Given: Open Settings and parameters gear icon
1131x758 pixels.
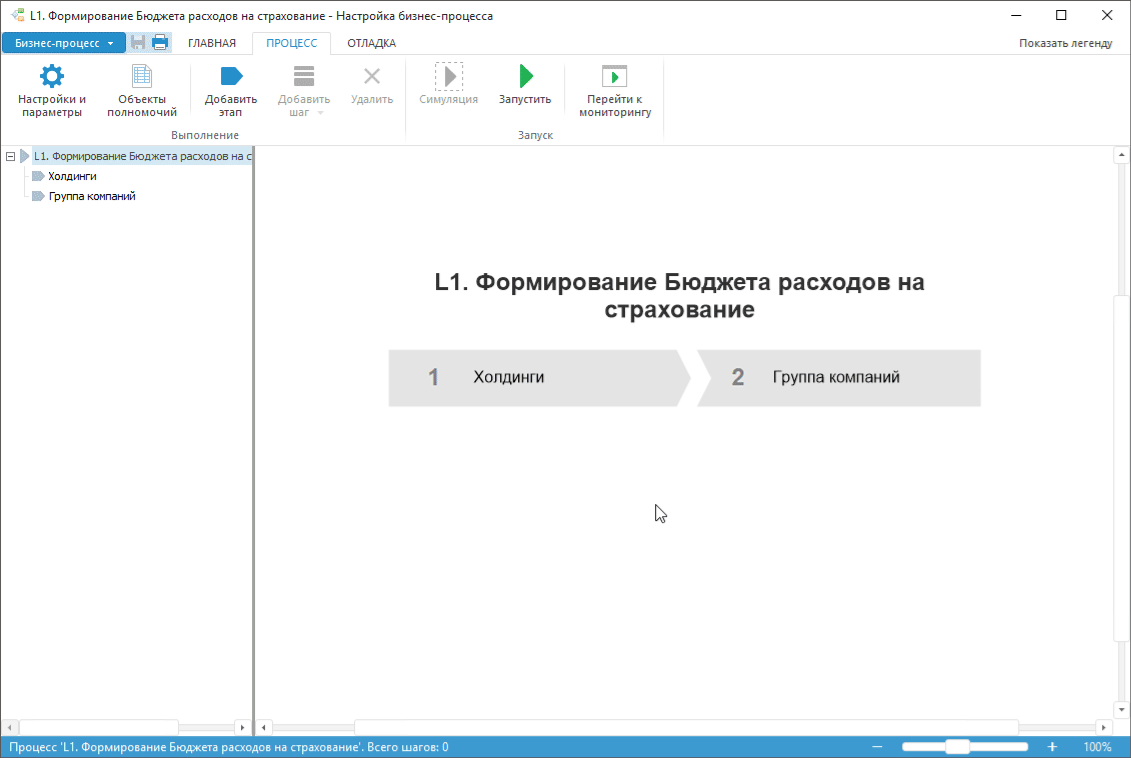Looking at the screenshot, I should [51, 77].
